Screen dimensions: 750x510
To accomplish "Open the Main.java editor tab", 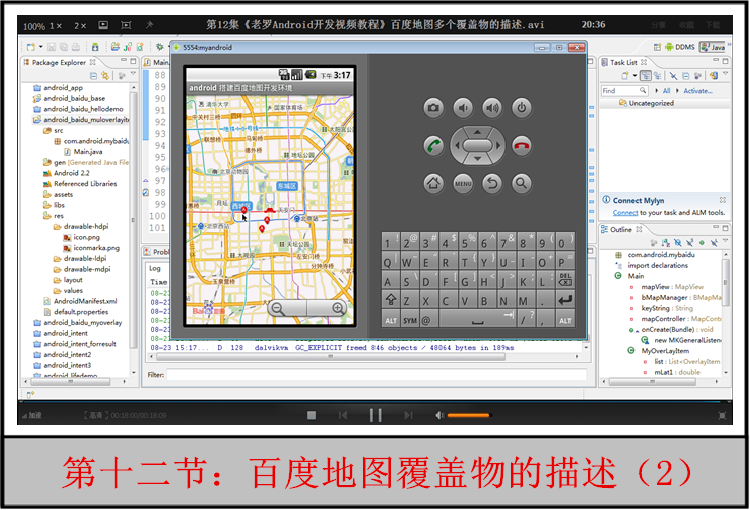I will click(x=157, y=62).
